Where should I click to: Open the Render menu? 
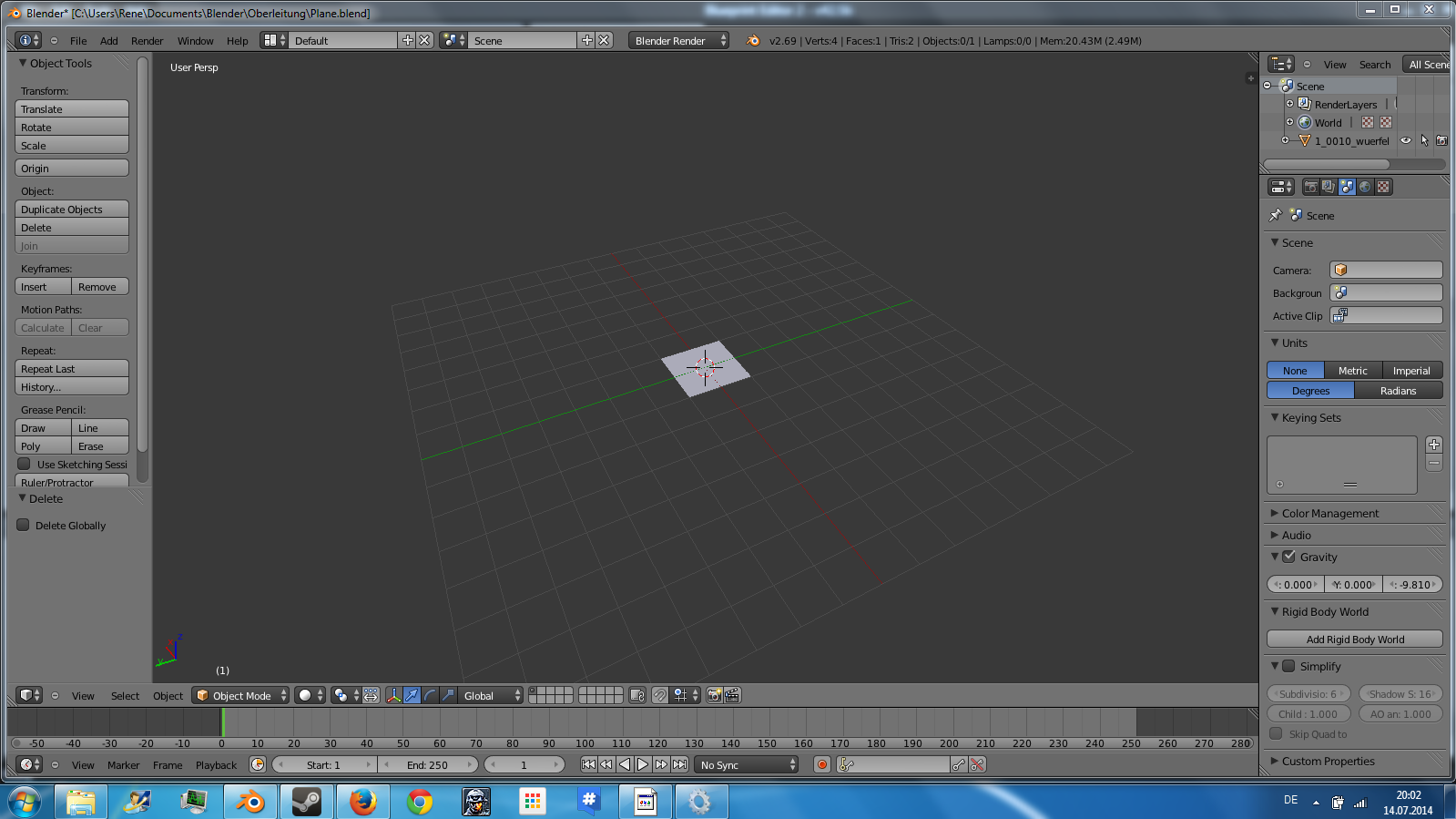[147, 40]
